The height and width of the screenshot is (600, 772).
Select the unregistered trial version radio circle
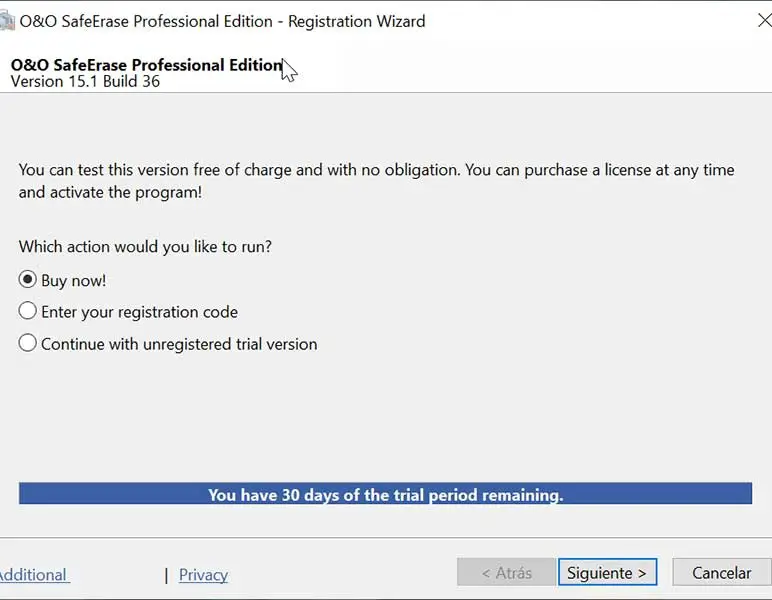[28, 344]
